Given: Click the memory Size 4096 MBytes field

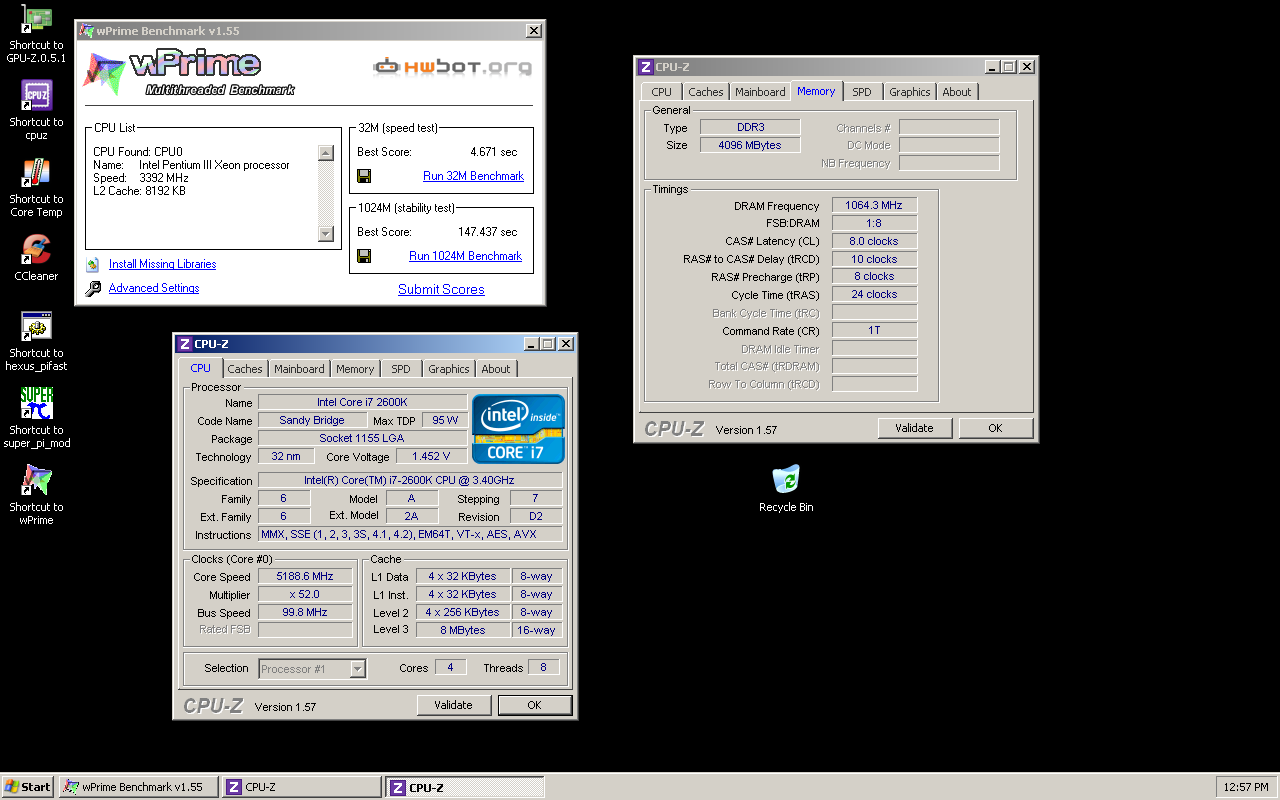Looking at the screenshot, I should (x=750, y=145).
